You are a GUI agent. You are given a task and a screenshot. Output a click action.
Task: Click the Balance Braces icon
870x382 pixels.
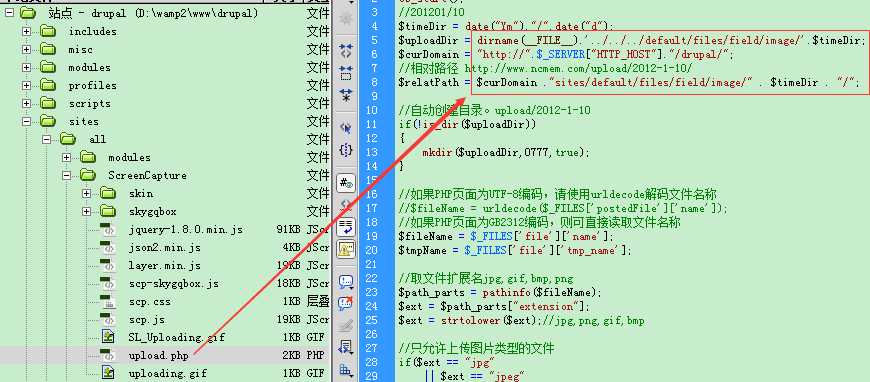(x=346, y=149)
